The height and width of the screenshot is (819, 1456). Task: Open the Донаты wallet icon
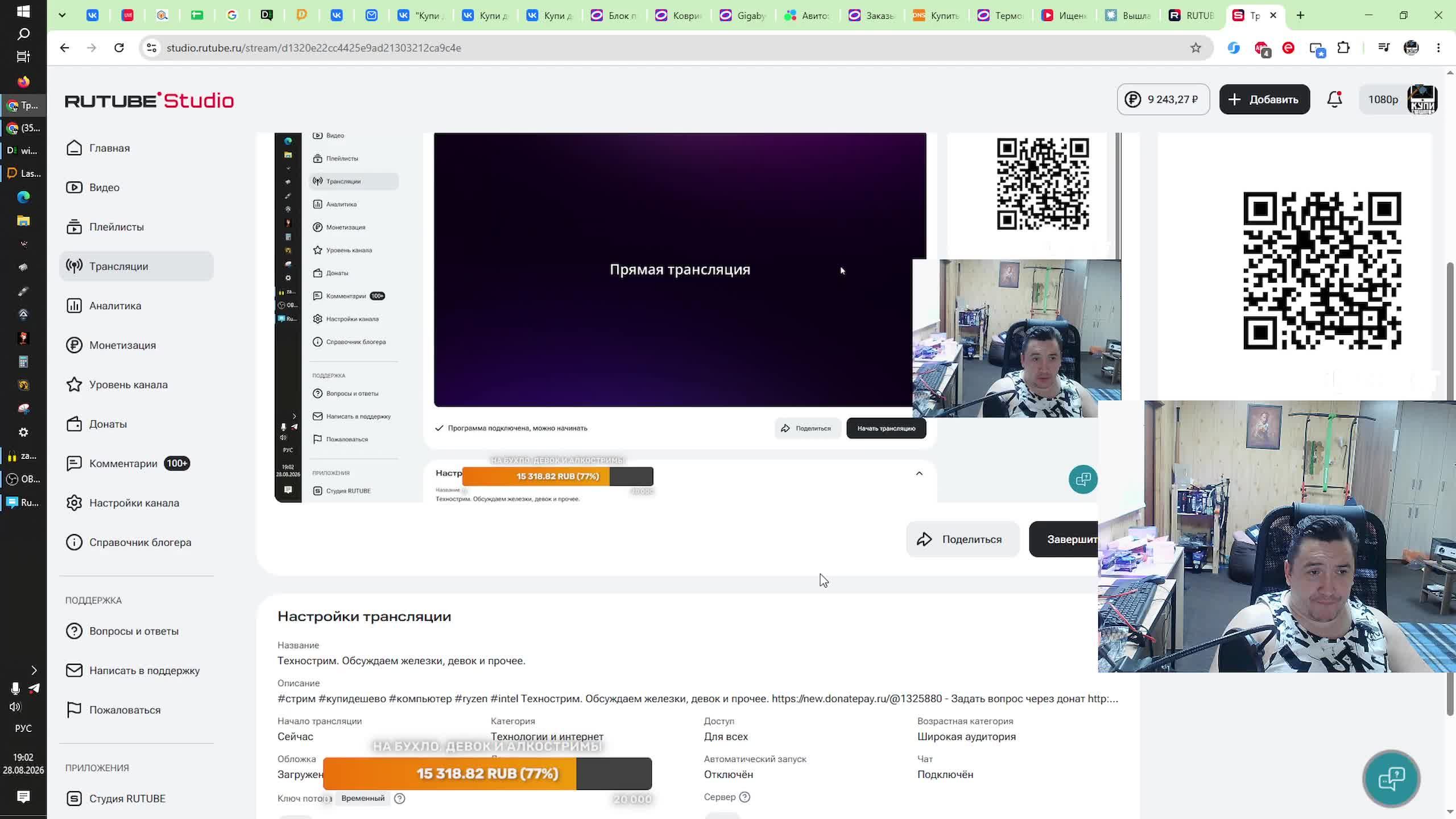[x=74, y=424]
